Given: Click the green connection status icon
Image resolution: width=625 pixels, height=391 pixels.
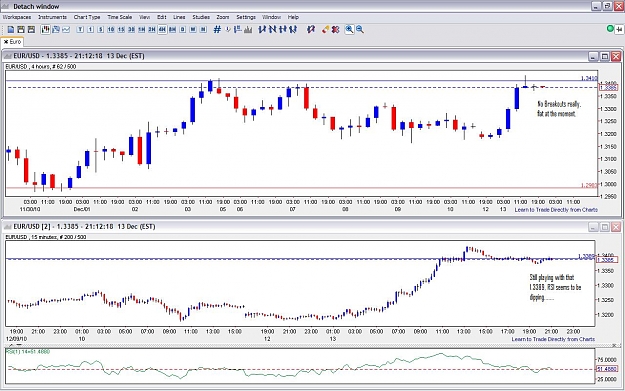Looking at the screenshot, I should [x=610, y=29].
